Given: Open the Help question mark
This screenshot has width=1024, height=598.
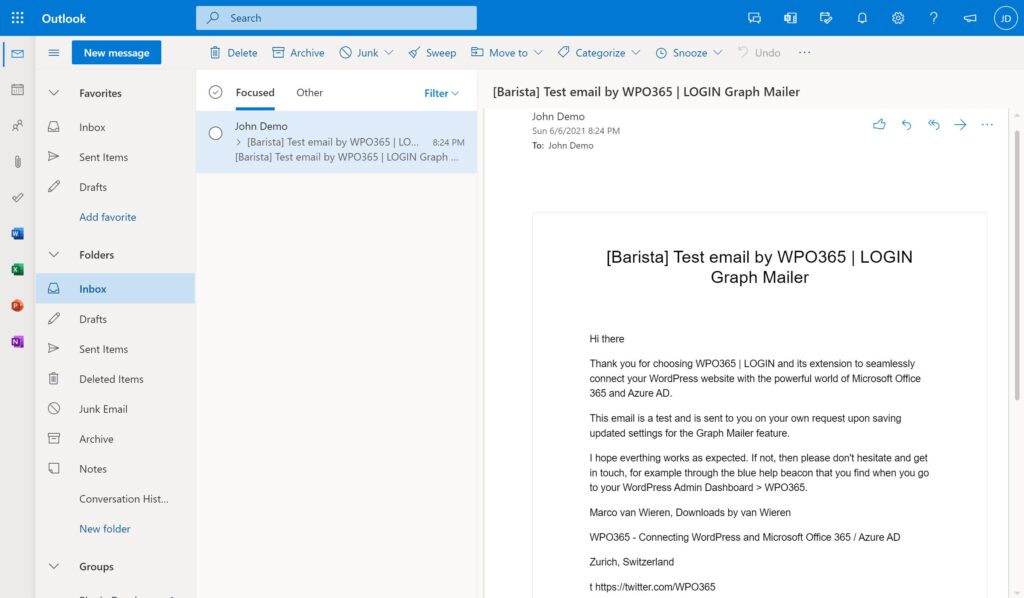Looking at the screenshot, I should (934, 18).
